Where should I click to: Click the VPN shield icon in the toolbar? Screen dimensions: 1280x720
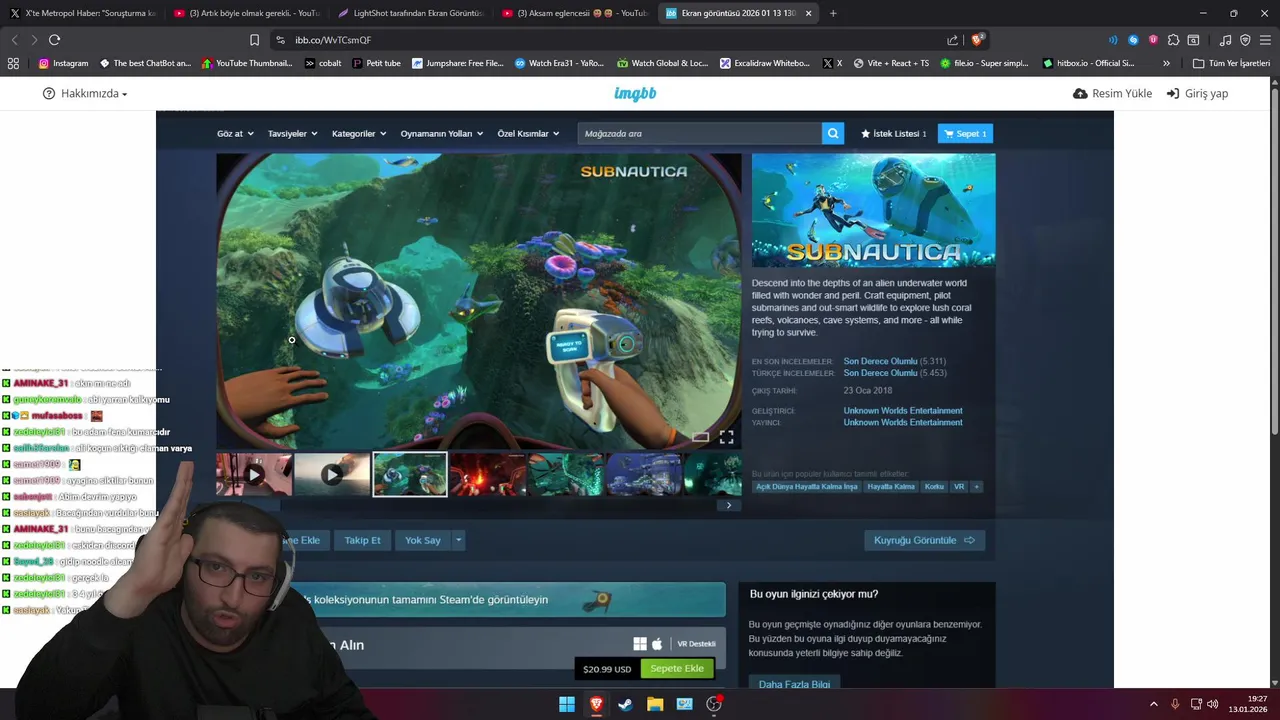[x=1245, y=40]
